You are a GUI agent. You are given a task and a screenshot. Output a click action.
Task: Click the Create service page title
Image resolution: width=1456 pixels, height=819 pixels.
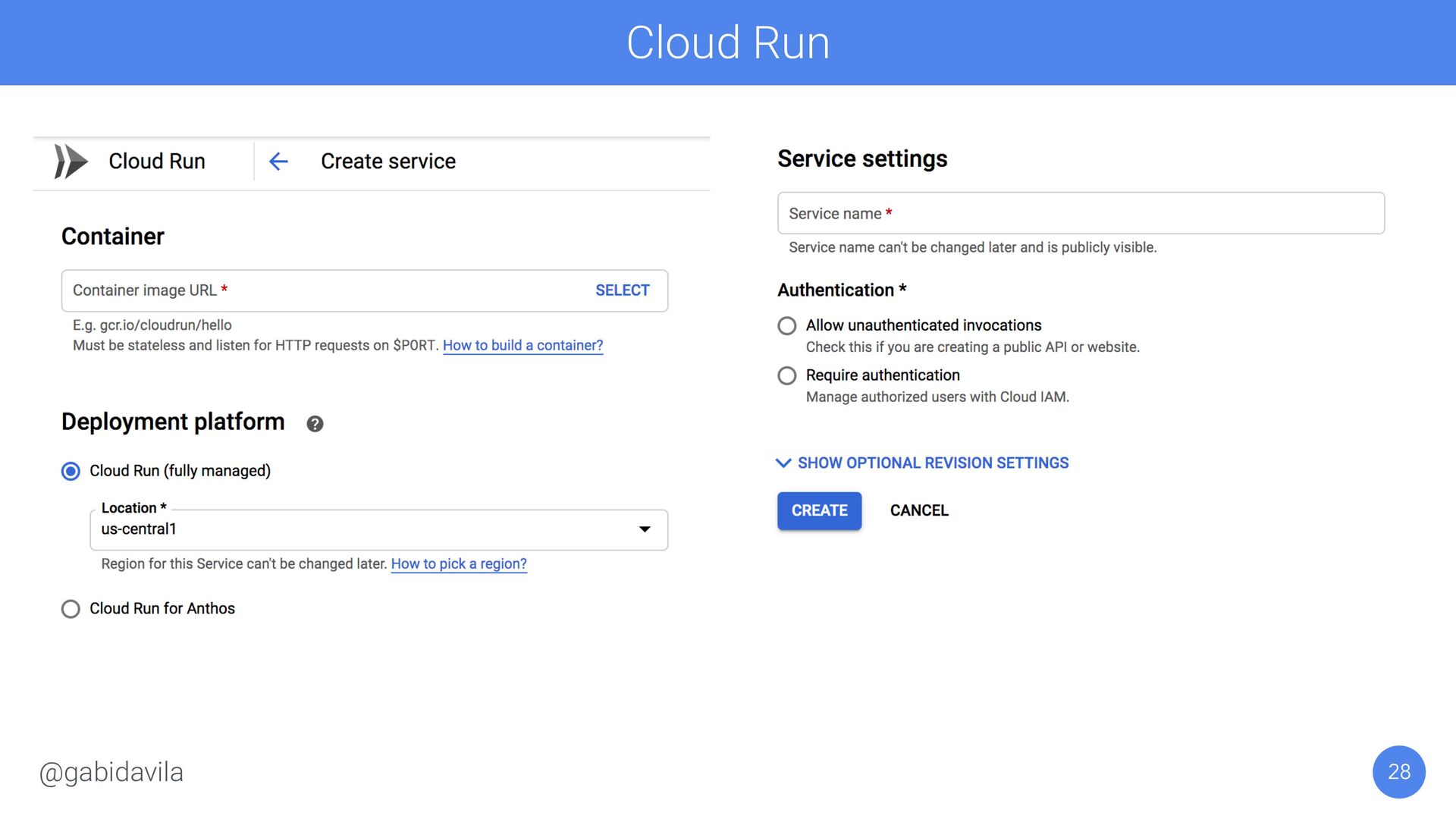pyautogui.click(x=388, y=162)
